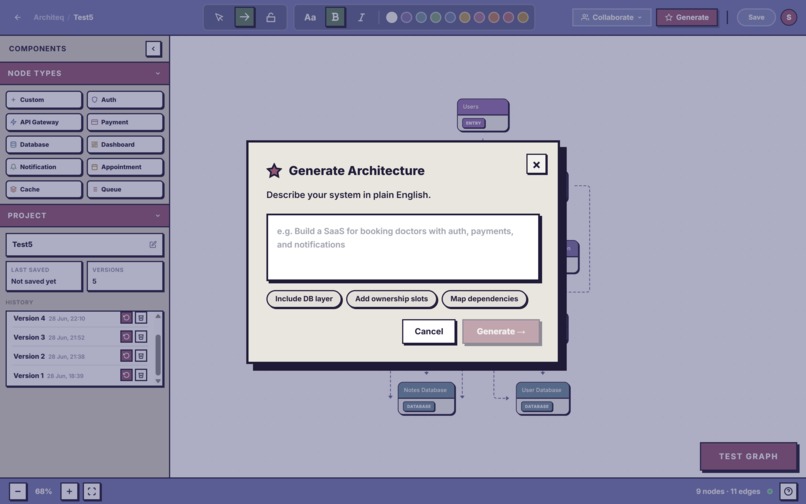Delete Version 4 from history

point(141,318)
